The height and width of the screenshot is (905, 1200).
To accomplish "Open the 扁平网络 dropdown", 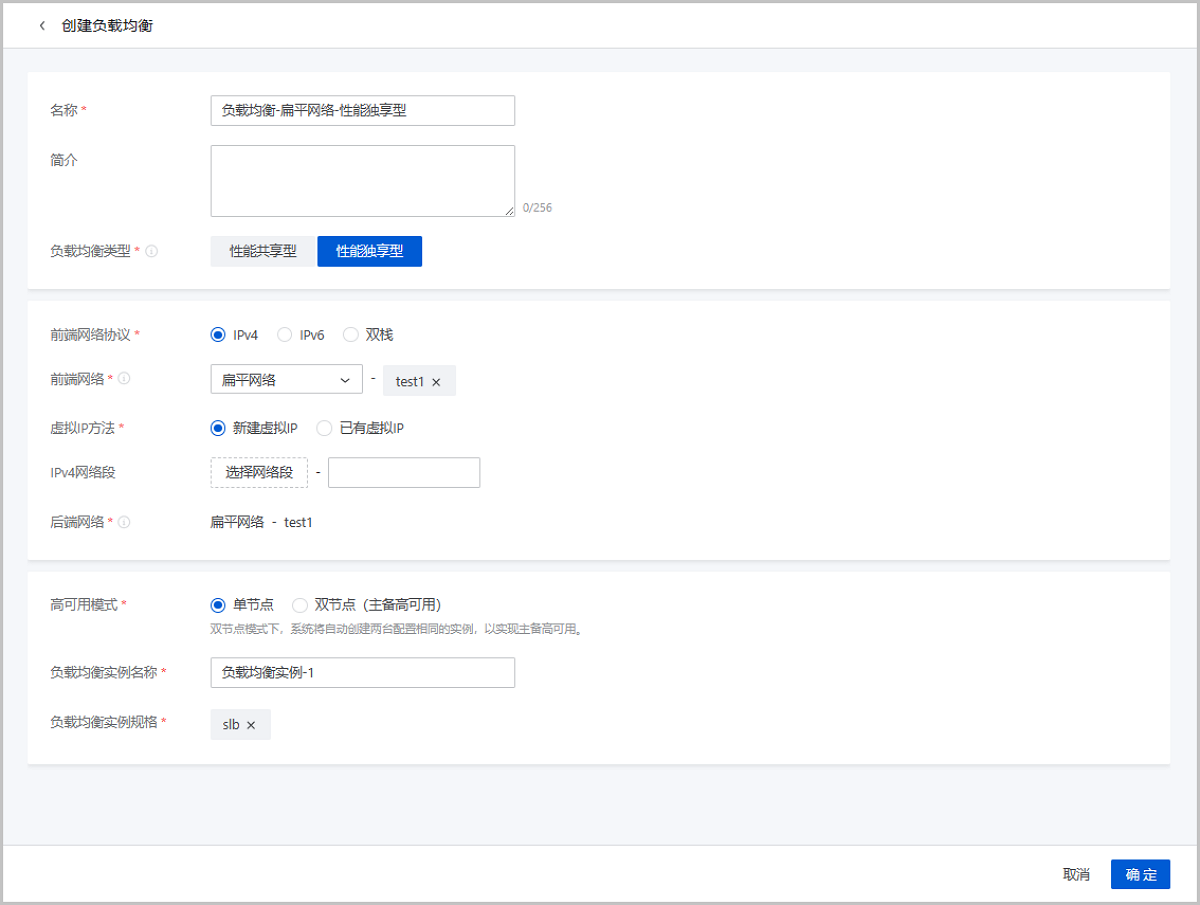I will pos(286,380).
